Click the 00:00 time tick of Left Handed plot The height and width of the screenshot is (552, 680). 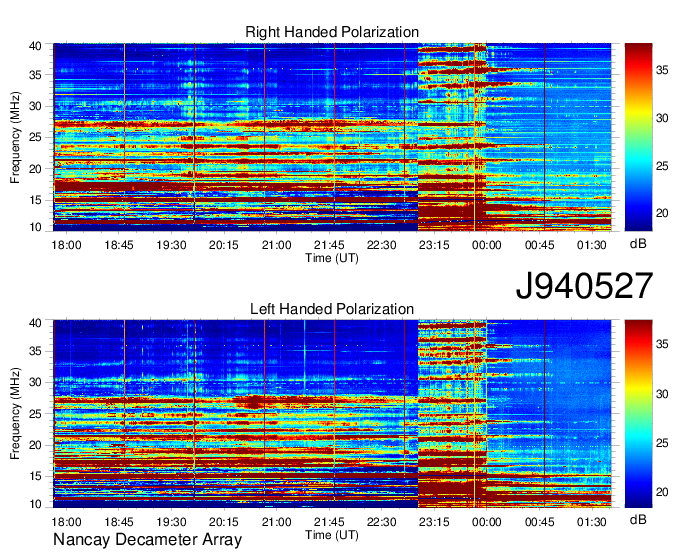487,522
